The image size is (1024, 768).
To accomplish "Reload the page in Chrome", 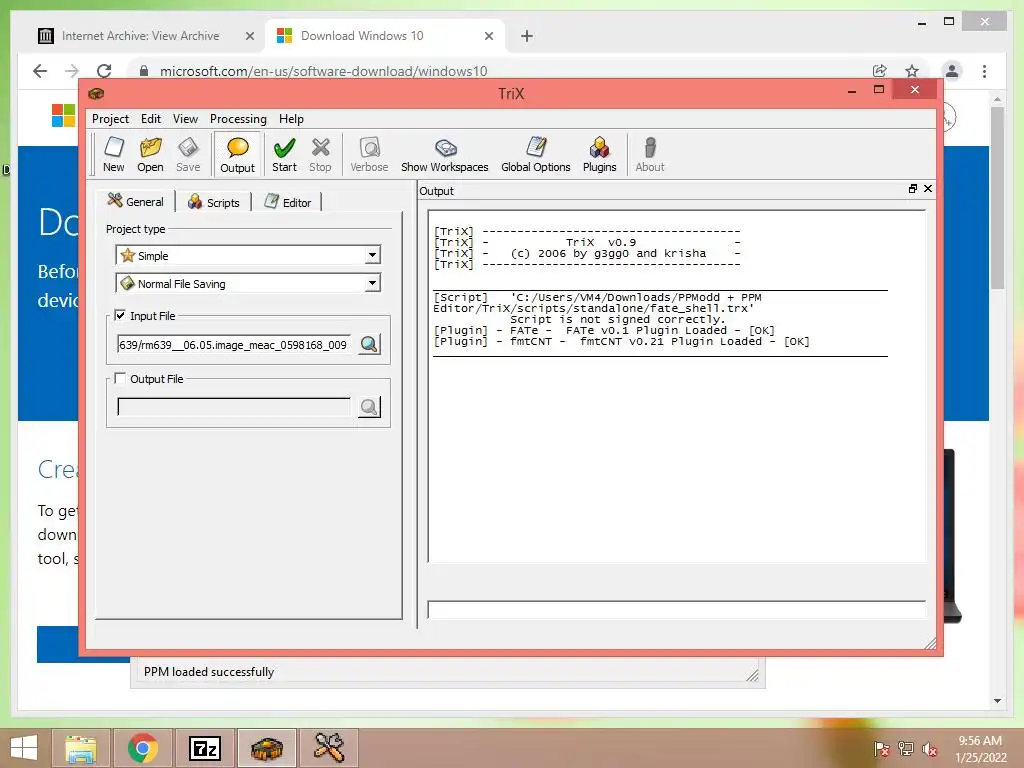I will tap(104, 71).
